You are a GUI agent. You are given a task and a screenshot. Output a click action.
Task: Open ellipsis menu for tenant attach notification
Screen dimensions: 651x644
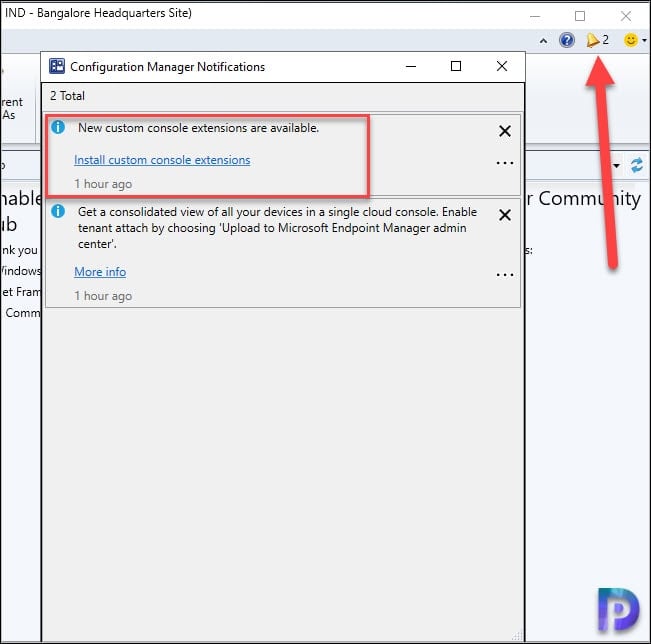click(505, 274)
